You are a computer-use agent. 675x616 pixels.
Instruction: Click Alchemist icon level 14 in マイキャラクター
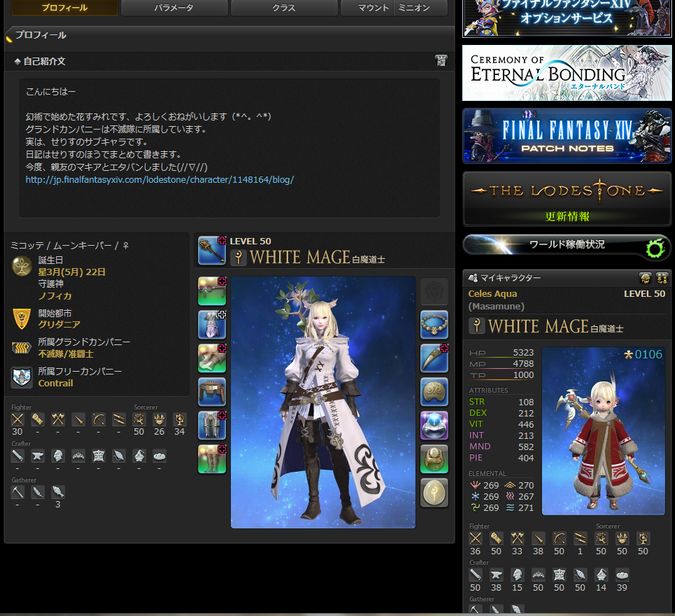601,575
